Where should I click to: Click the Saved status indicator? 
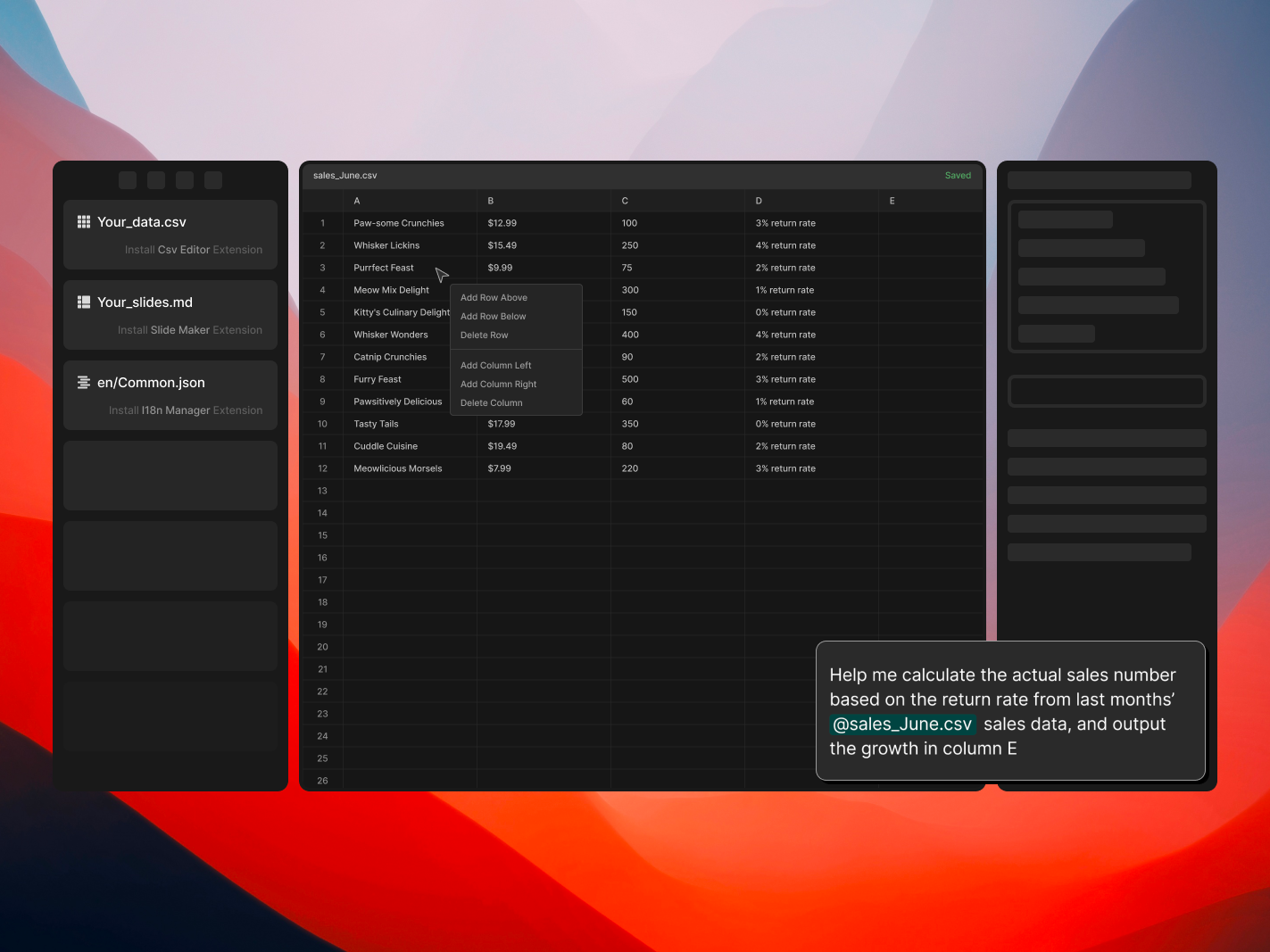point(958,176)
